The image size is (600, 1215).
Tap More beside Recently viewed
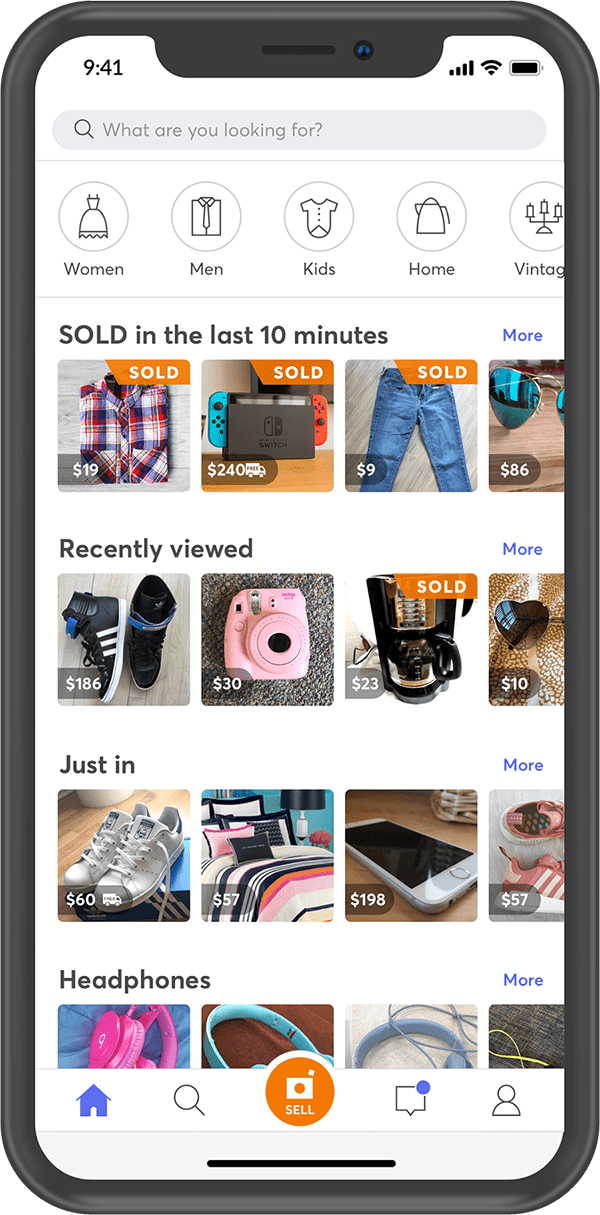[x=523, y=549]
